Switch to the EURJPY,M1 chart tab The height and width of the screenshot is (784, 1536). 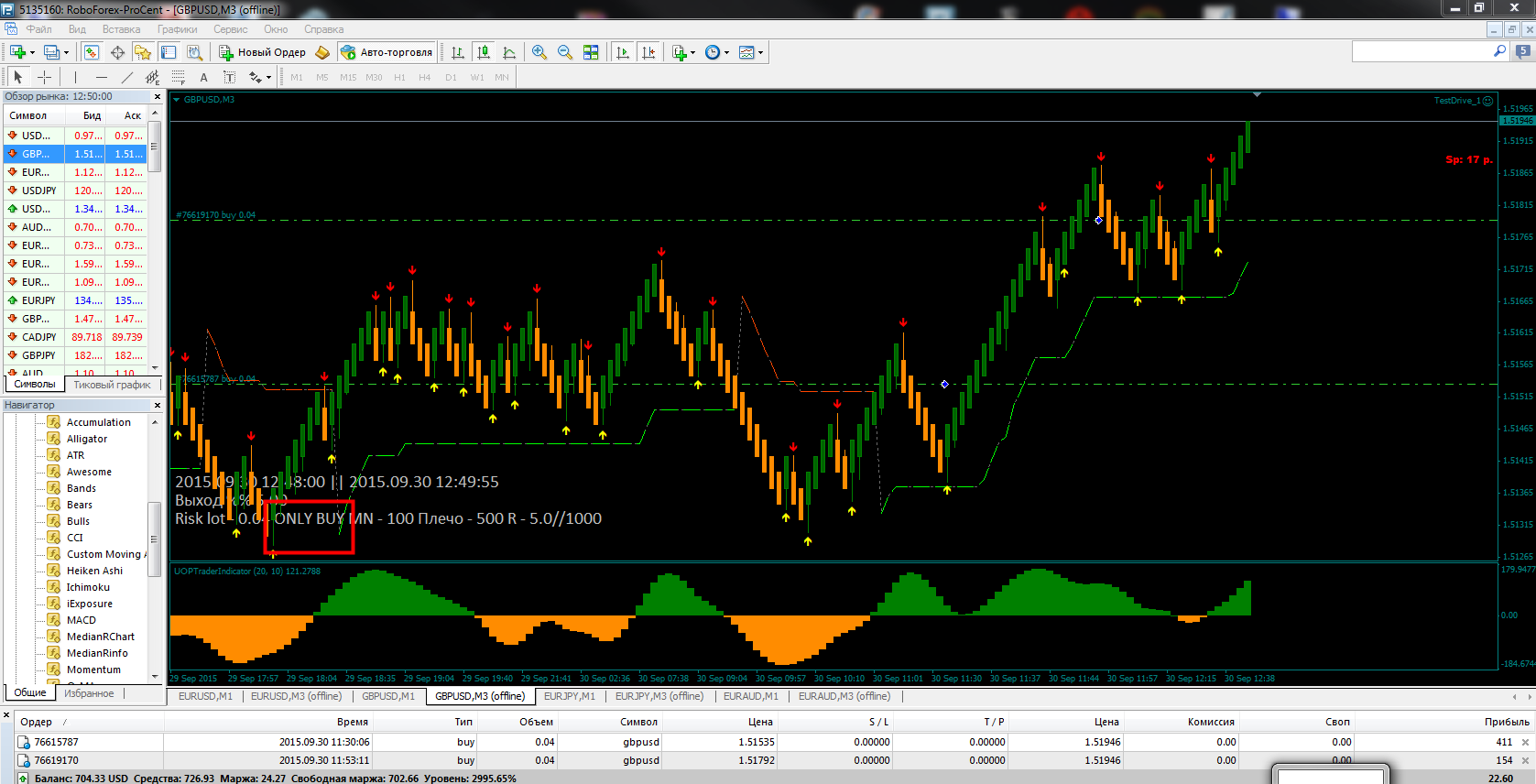point(570,696)
